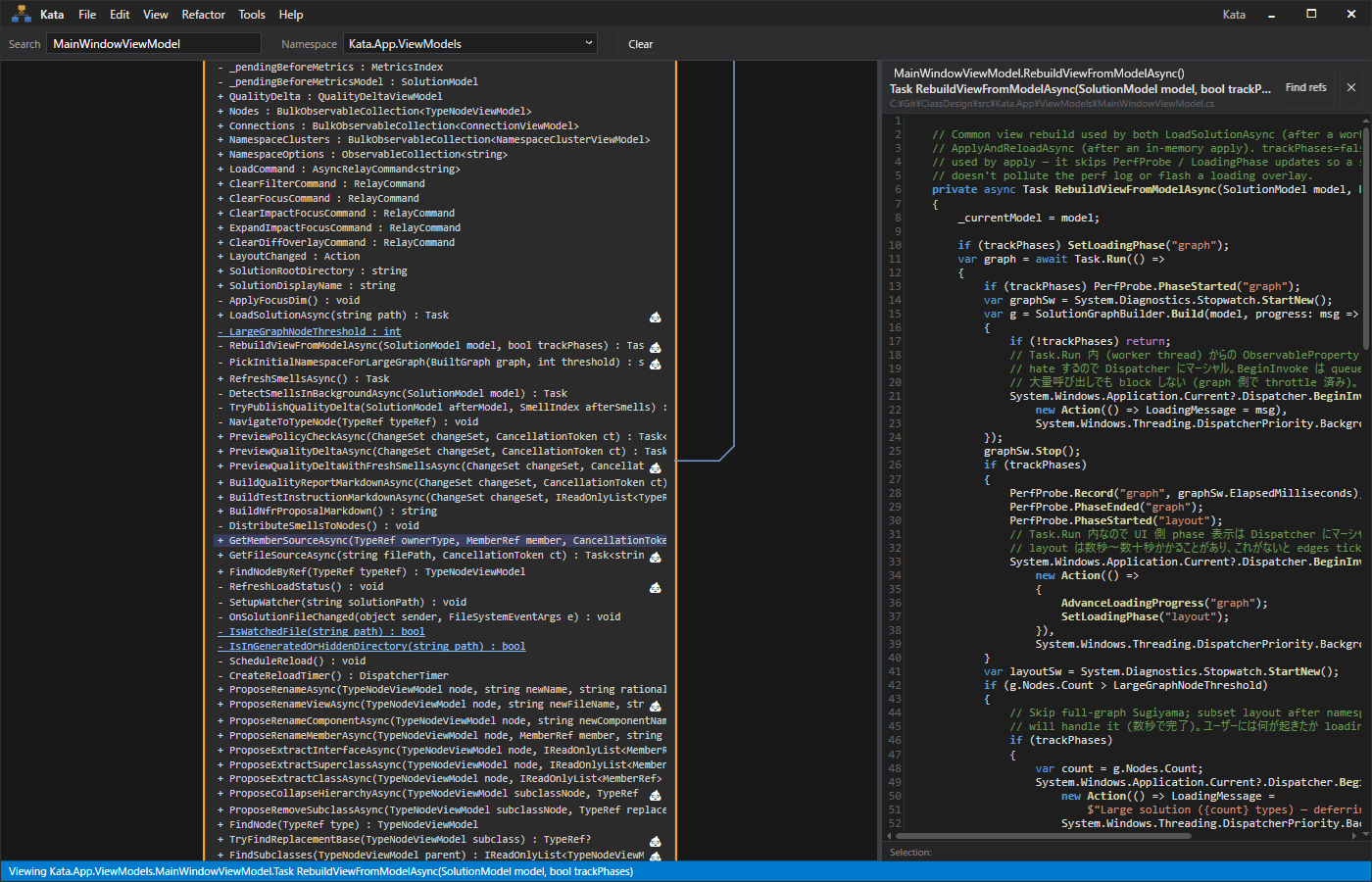This screenshot has width=1372, height=882.
Task: Select ProposeExtractSuperclassAsync row
Action: click(x=441, y=764)
